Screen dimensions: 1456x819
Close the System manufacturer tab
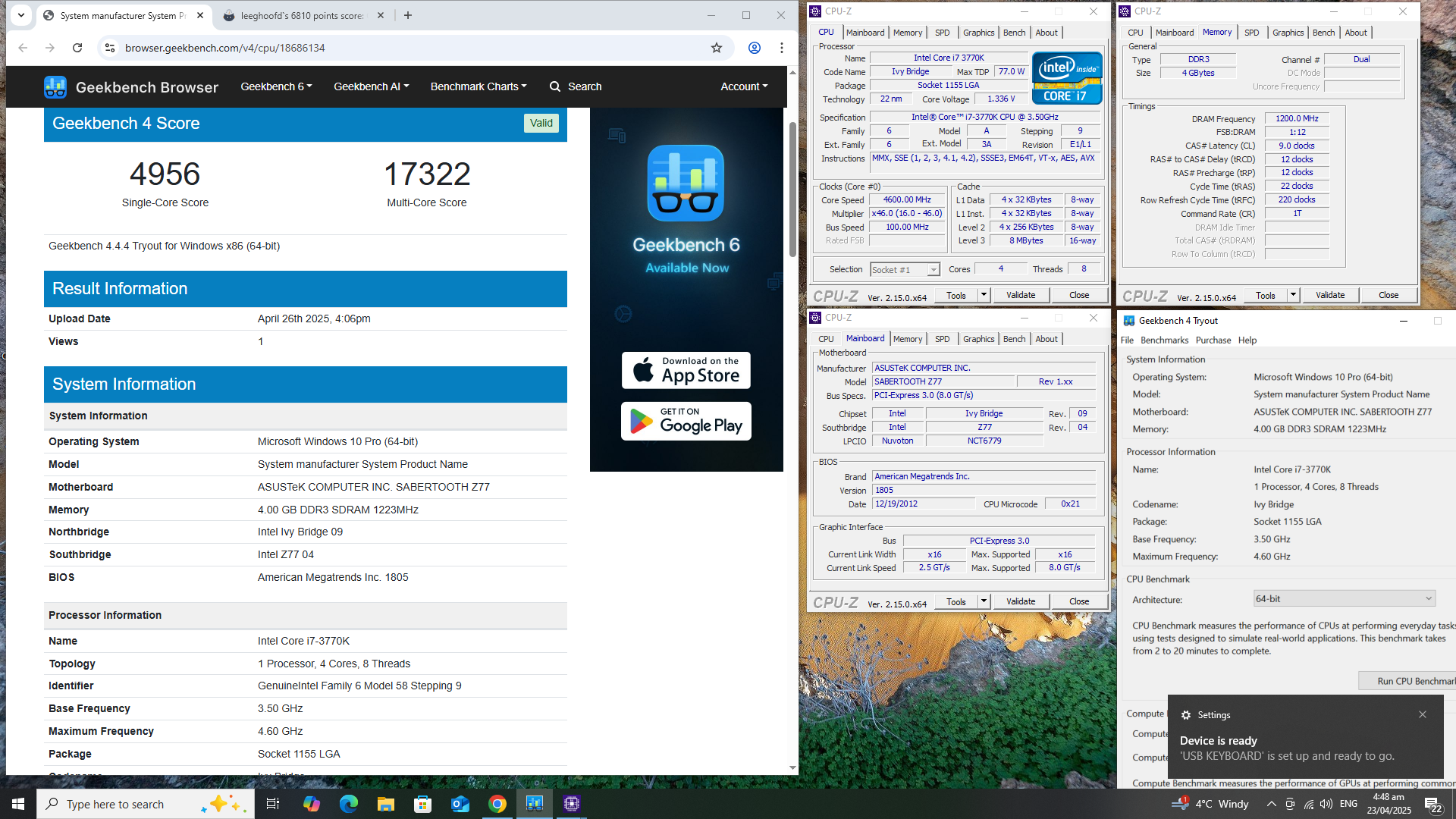click(200, 15)
